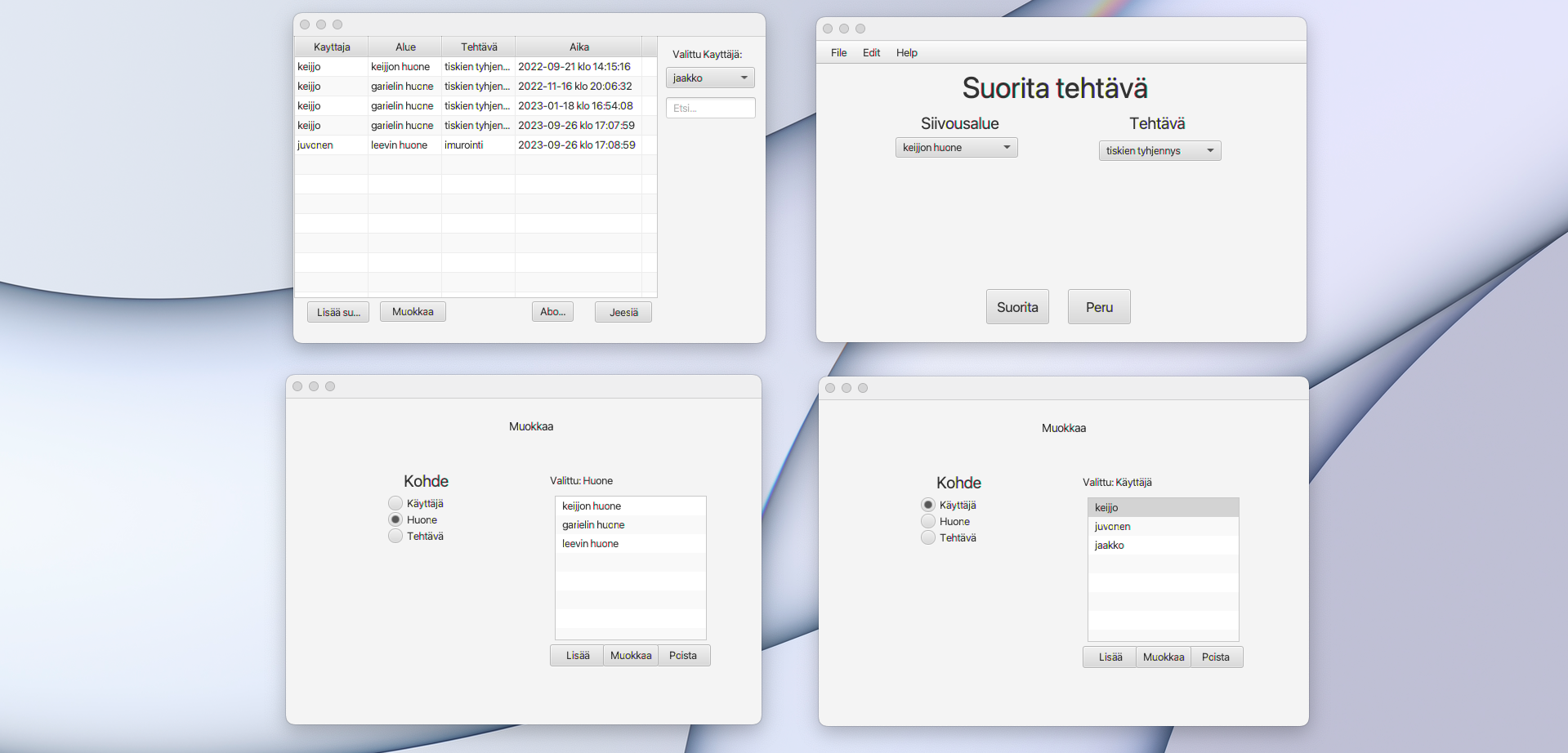Select garielin huone in the room list

[x=630, y=525]
